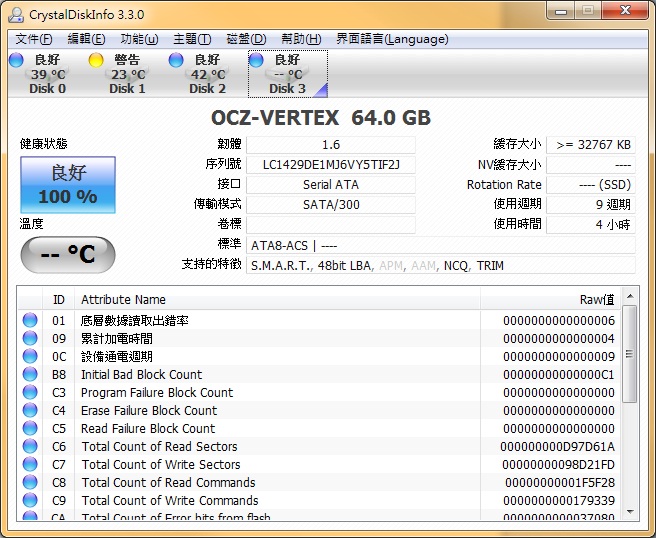Click the firmware field showing 1.6

[x=331, y=145]
